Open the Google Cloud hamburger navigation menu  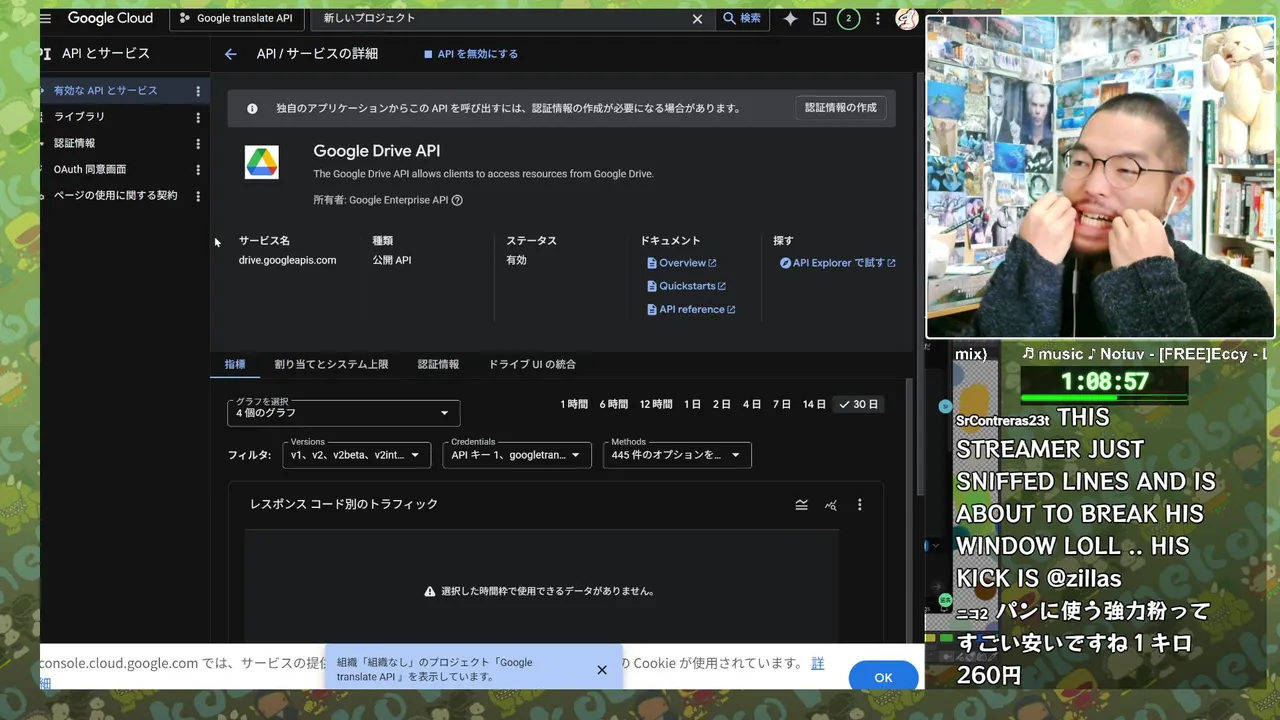coord(45,18)
